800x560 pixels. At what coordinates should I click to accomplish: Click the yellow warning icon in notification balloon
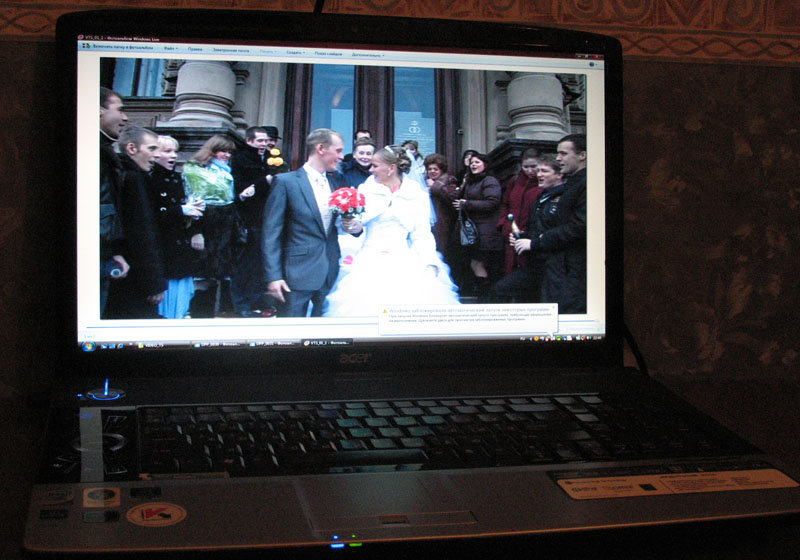385,310
